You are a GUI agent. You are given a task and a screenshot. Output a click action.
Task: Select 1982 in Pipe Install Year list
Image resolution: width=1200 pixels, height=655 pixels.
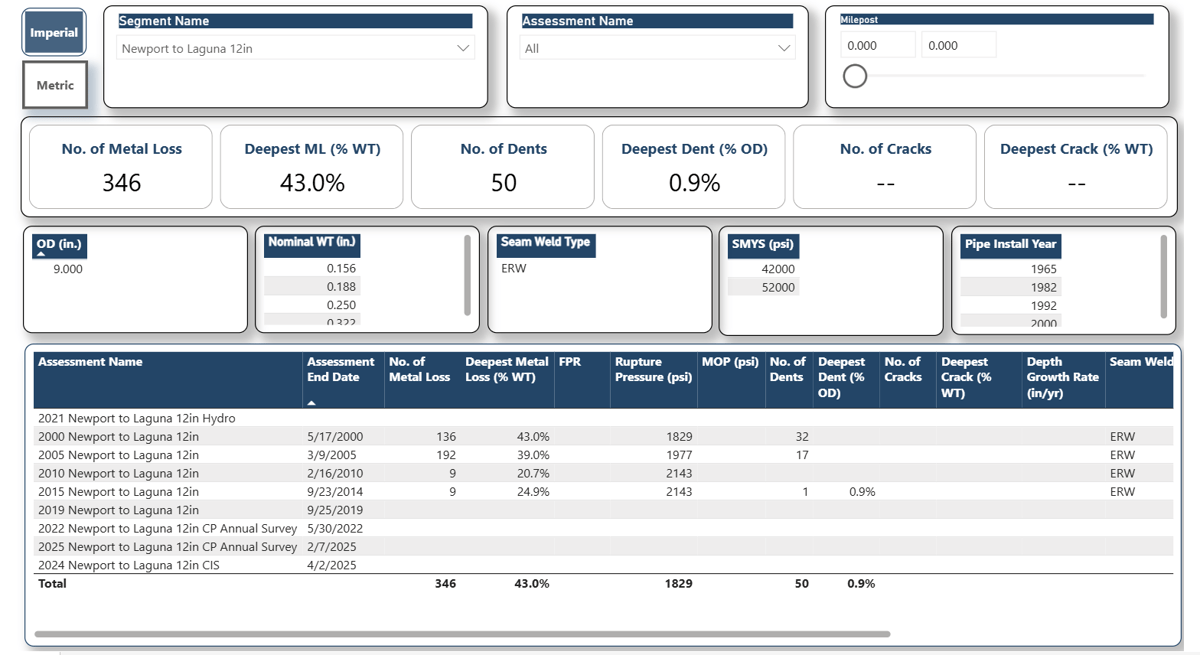(x=1043, y=287)
